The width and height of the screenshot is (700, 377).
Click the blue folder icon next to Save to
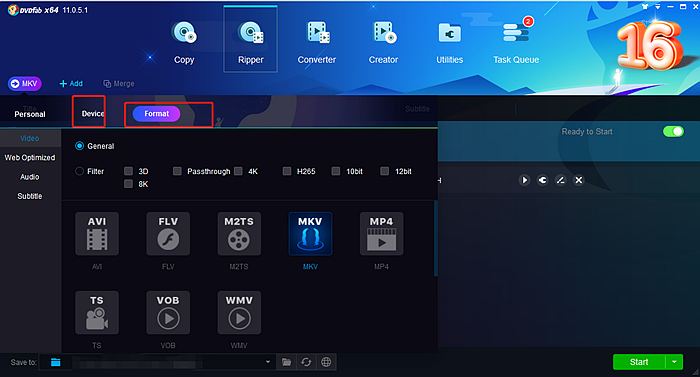pos(55,362)
